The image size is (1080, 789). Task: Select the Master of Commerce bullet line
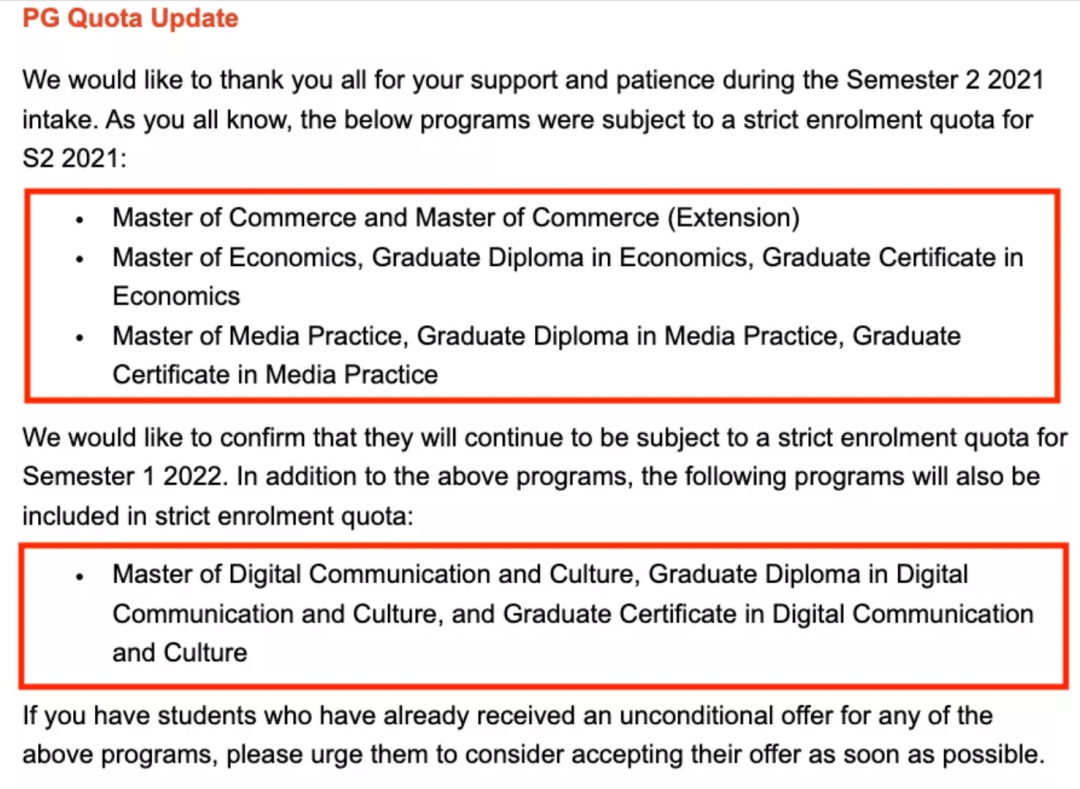[x=456, y=218]
